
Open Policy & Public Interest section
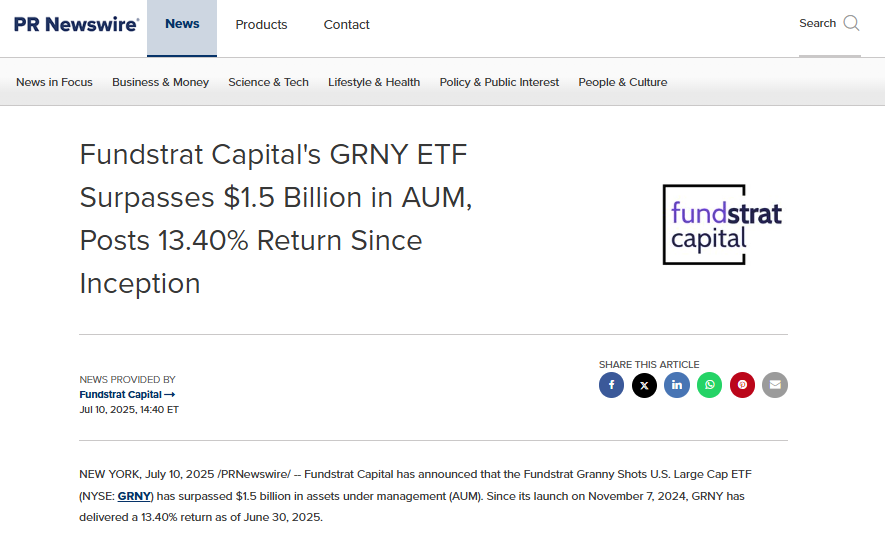tap(499, 82)
